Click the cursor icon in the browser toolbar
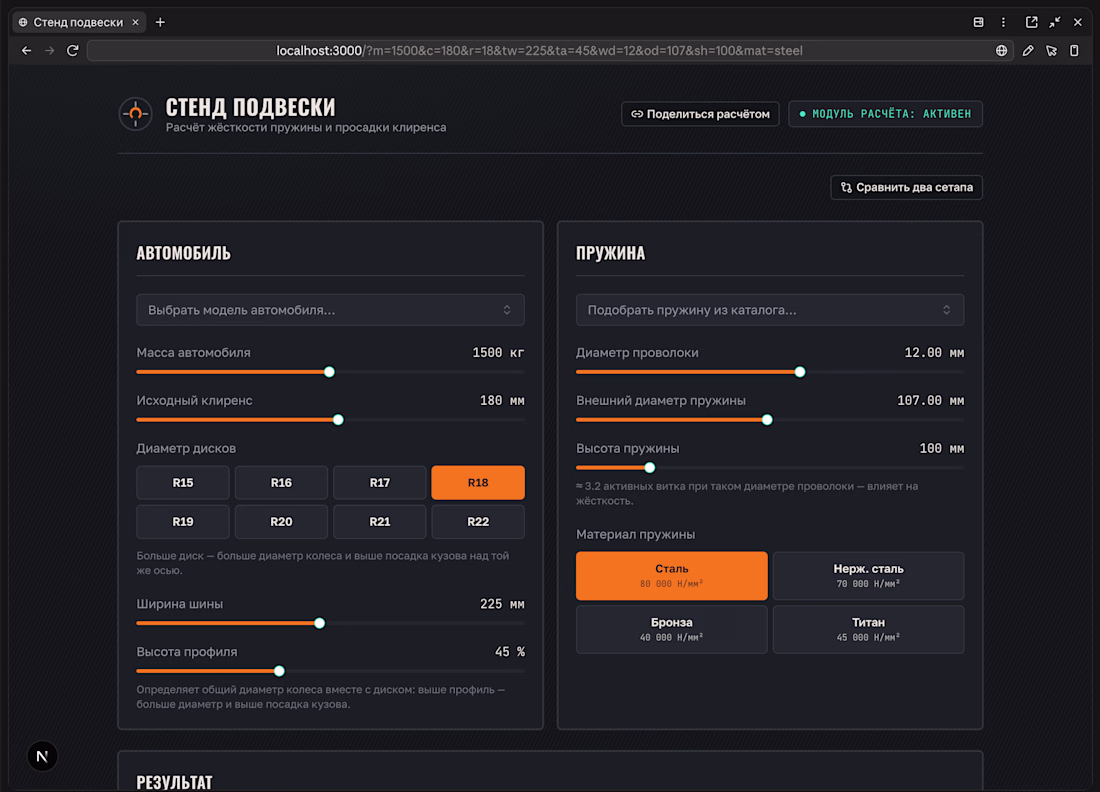Viewport: 1100px width, 792px height. (1051, 51)
